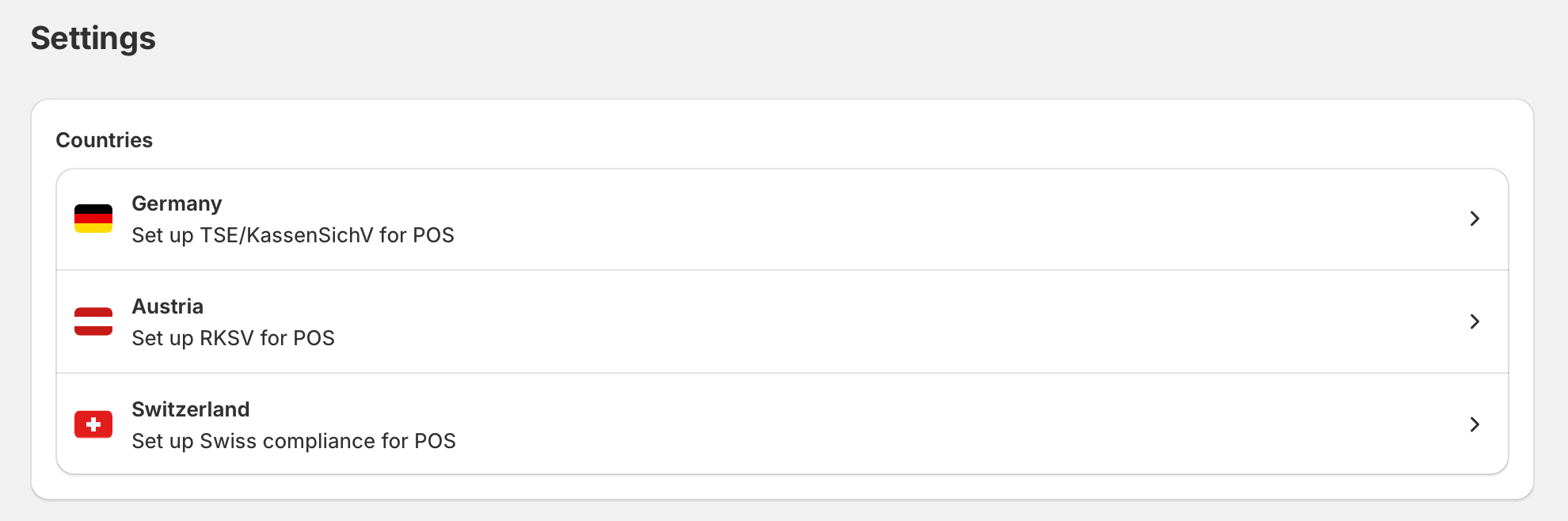Click the Switzerland flag icon
Viewport: 1568px width, 521px height.
click(93, 424)
